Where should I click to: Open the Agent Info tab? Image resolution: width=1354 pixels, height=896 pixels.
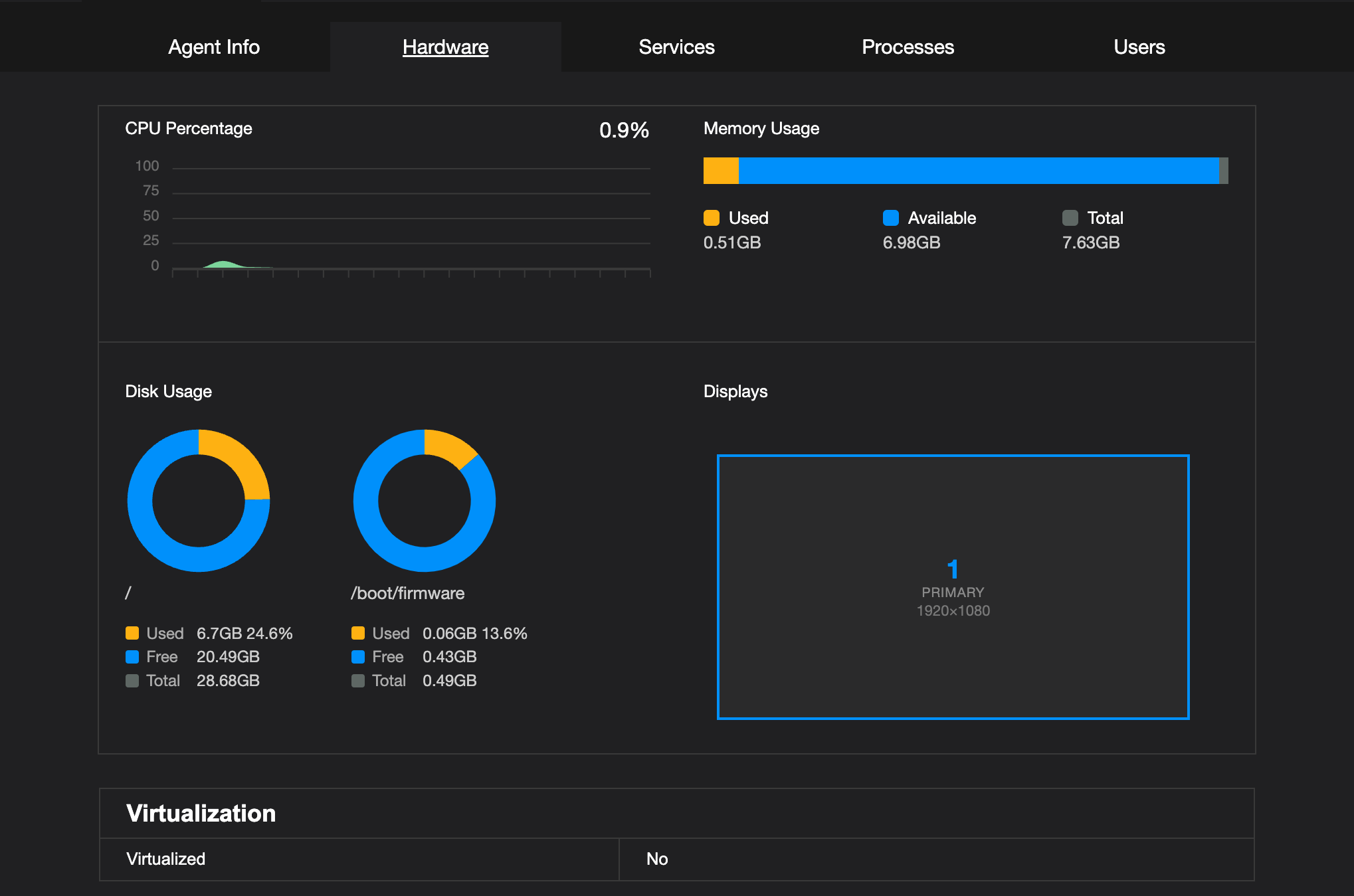point(214,47)
